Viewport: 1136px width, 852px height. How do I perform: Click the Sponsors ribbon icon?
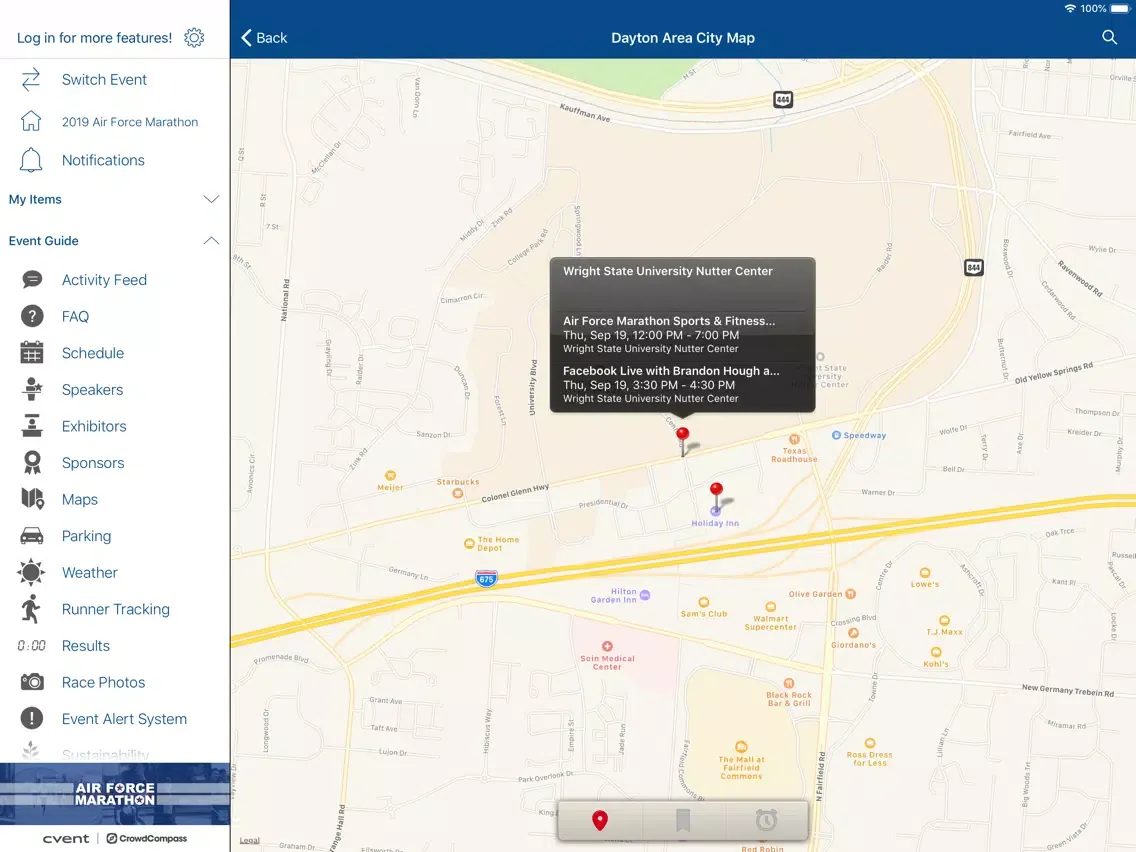click(32, 462)
